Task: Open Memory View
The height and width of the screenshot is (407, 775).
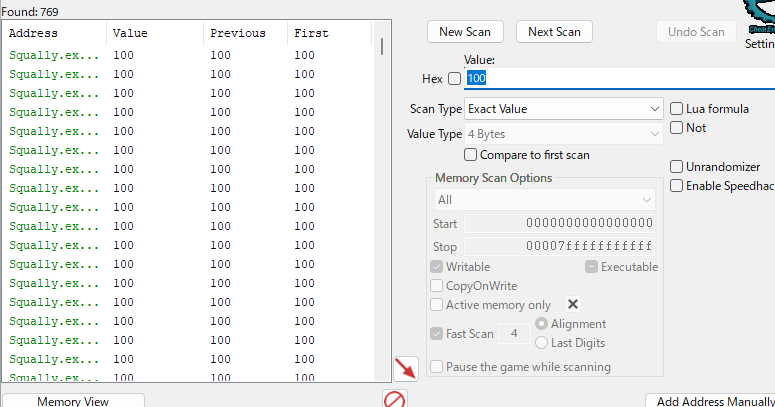Action: (73, 401)
